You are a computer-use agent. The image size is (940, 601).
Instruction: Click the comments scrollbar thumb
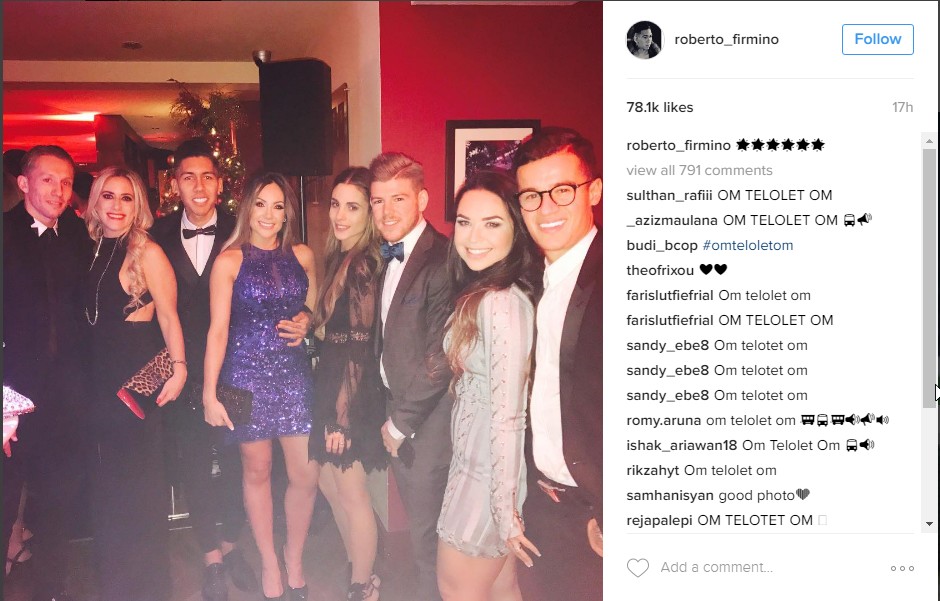(929, 279)
